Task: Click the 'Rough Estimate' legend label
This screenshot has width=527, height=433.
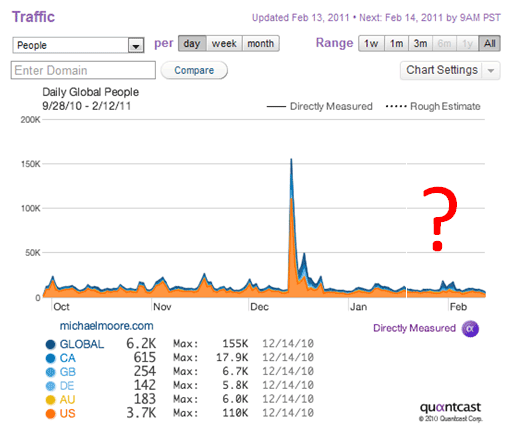Action: click(445, 107)
